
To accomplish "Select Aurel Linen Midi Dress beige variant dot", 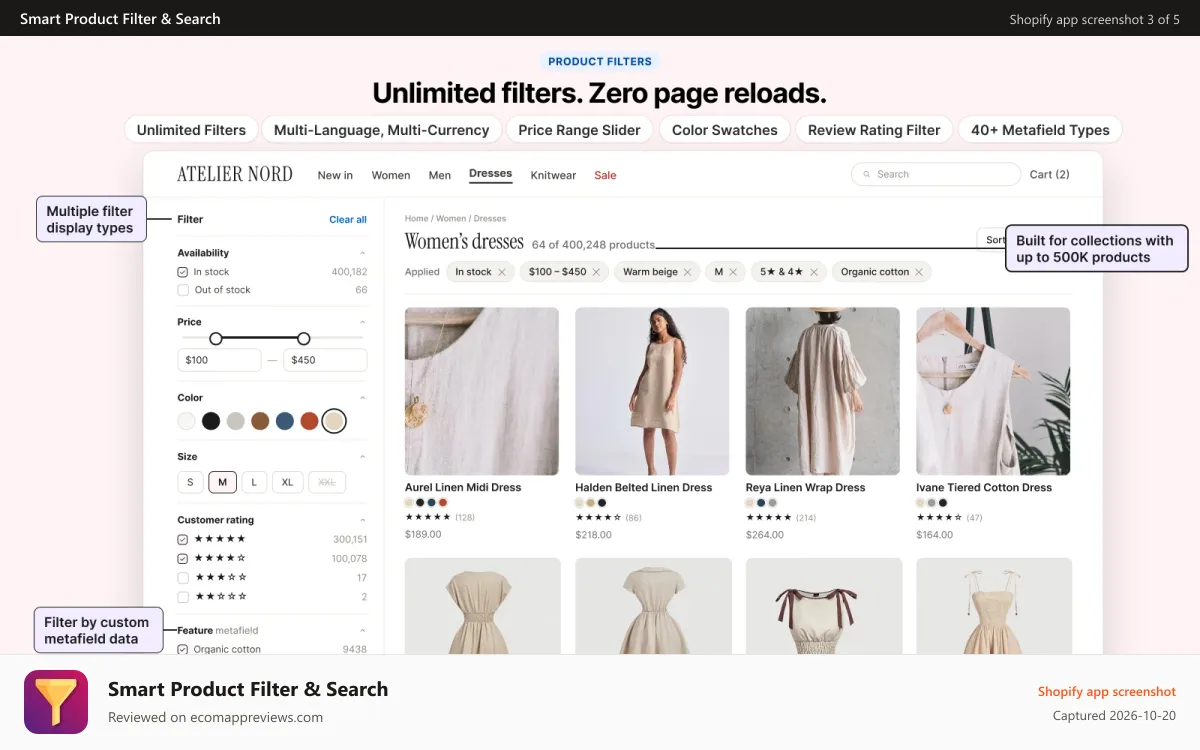I will (x=409, y=503).
